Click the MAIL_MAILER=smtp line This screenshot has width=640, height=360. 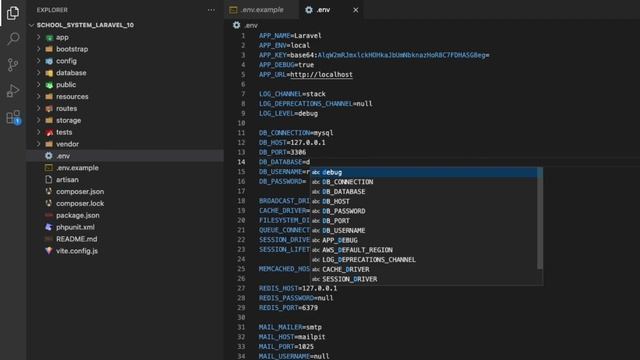pyautogui.click(x=290, y=327)
